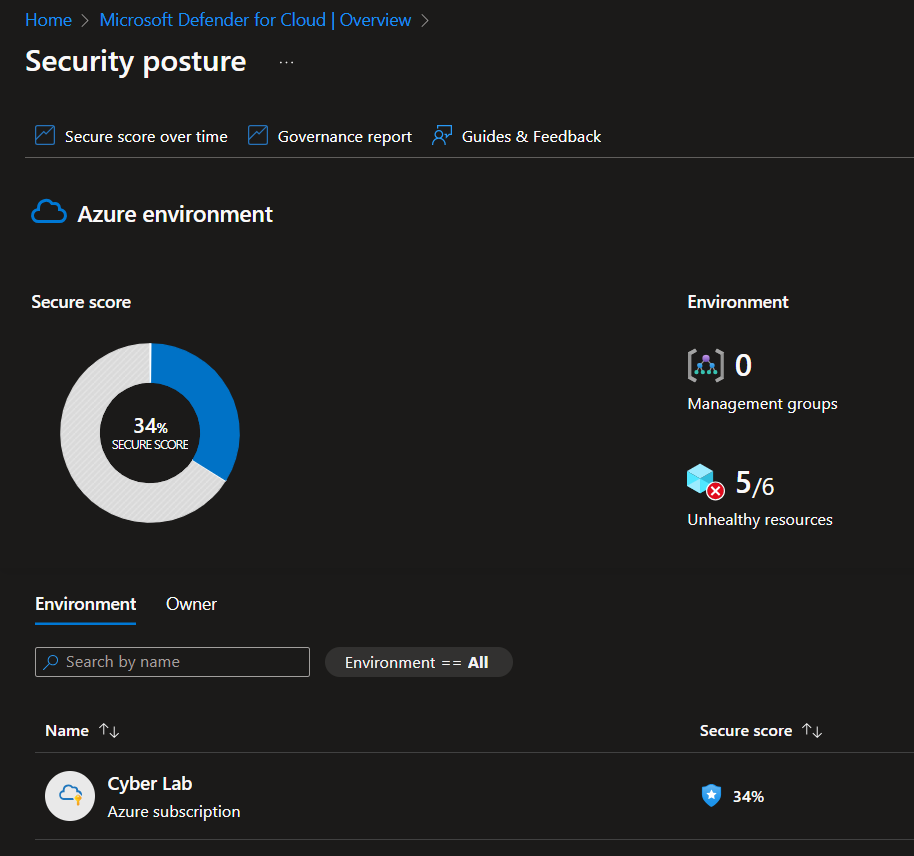Switch to the Owner tab

tap(191, 604)
